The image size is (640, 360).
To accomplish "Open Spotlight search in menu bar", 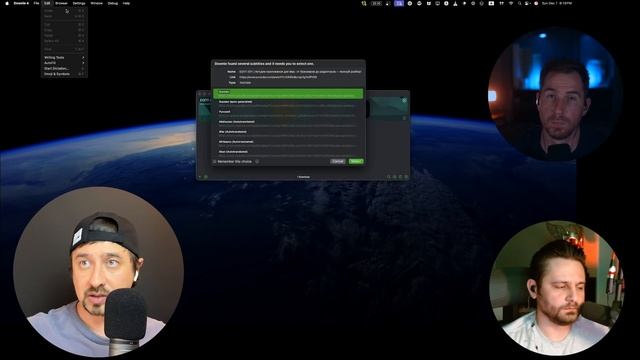I will point(519,3).
